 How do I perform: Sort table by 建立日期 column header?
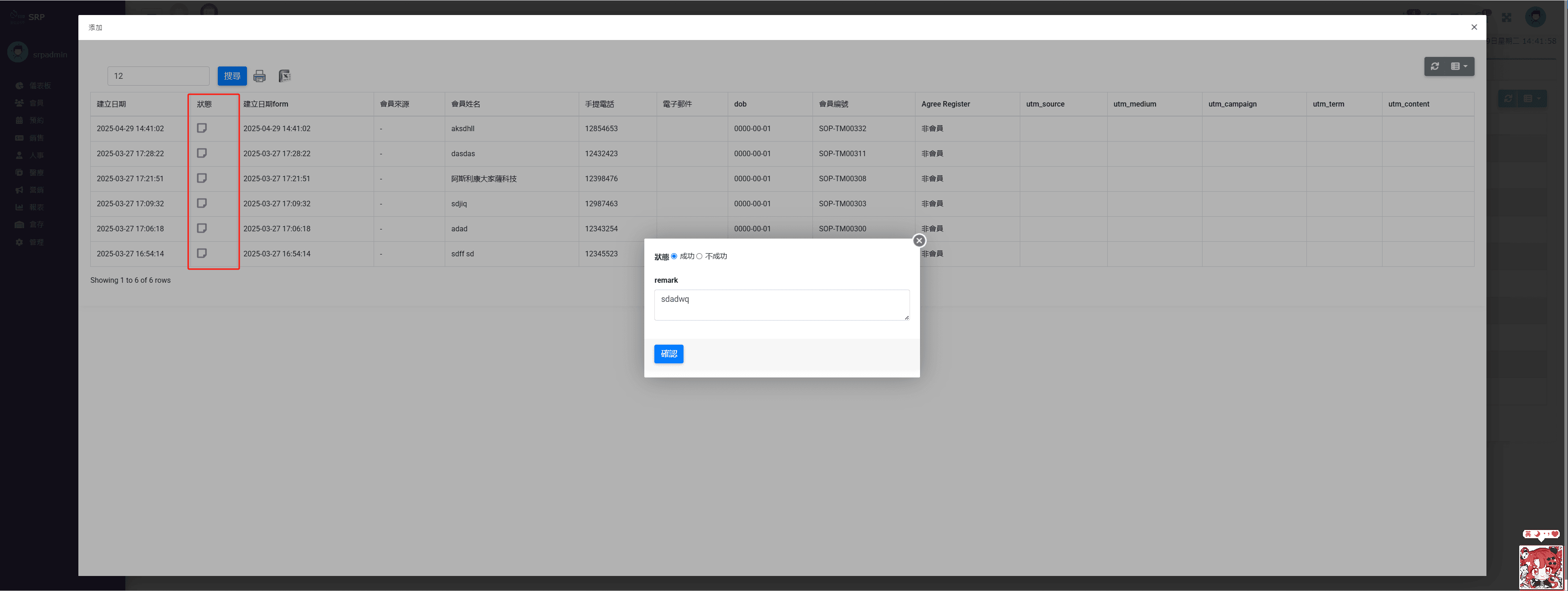111,104
